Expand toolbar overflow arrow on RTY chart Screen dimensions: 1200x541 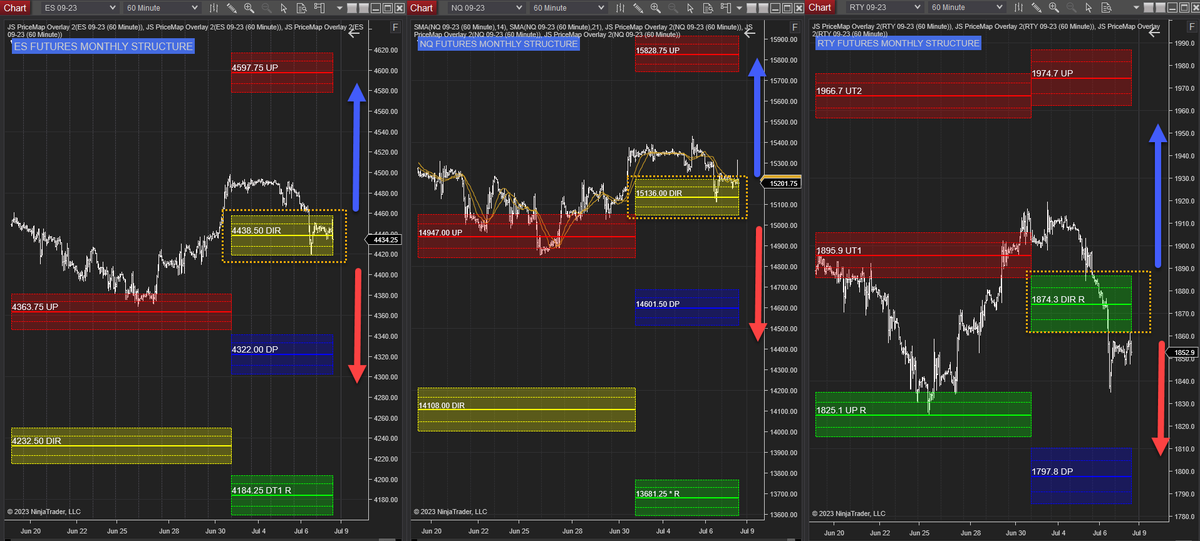(1136, 8)
